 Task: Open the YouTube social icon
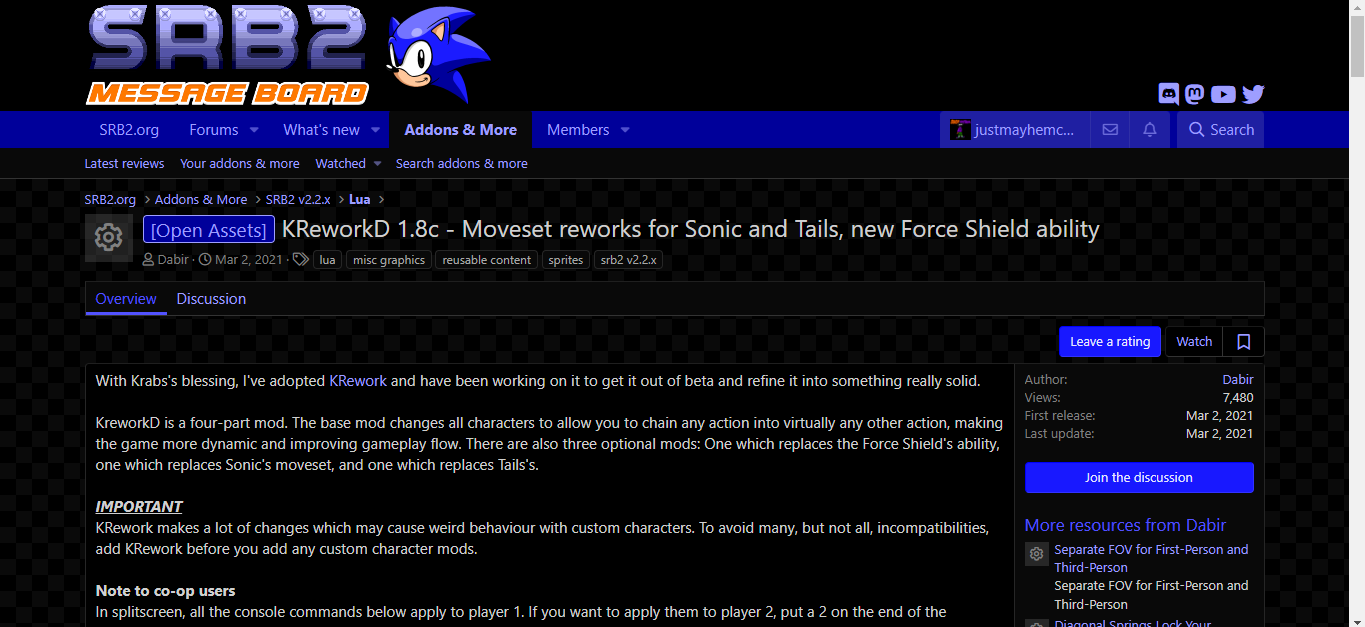tap(1223, 94)
